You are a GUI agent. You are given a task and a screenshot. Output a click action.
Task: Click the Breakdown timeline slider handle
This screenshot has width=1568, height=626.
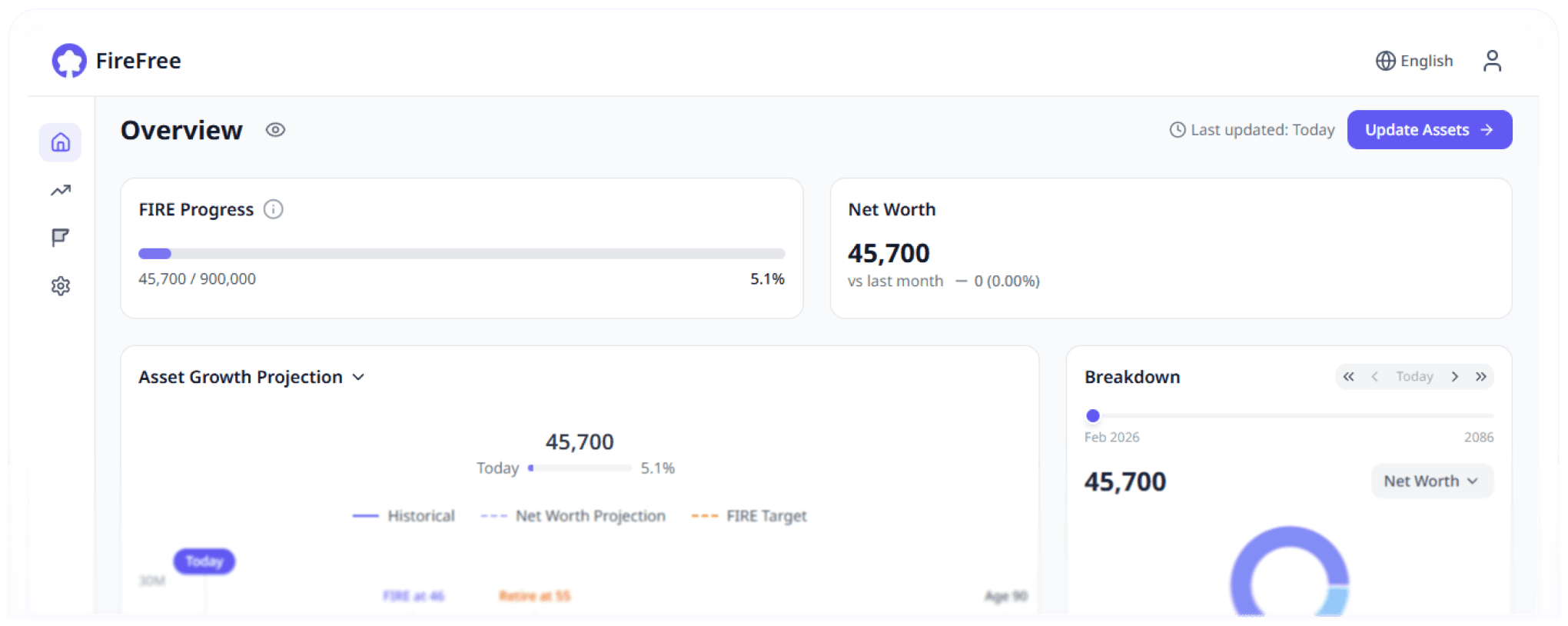(1093, 416)
